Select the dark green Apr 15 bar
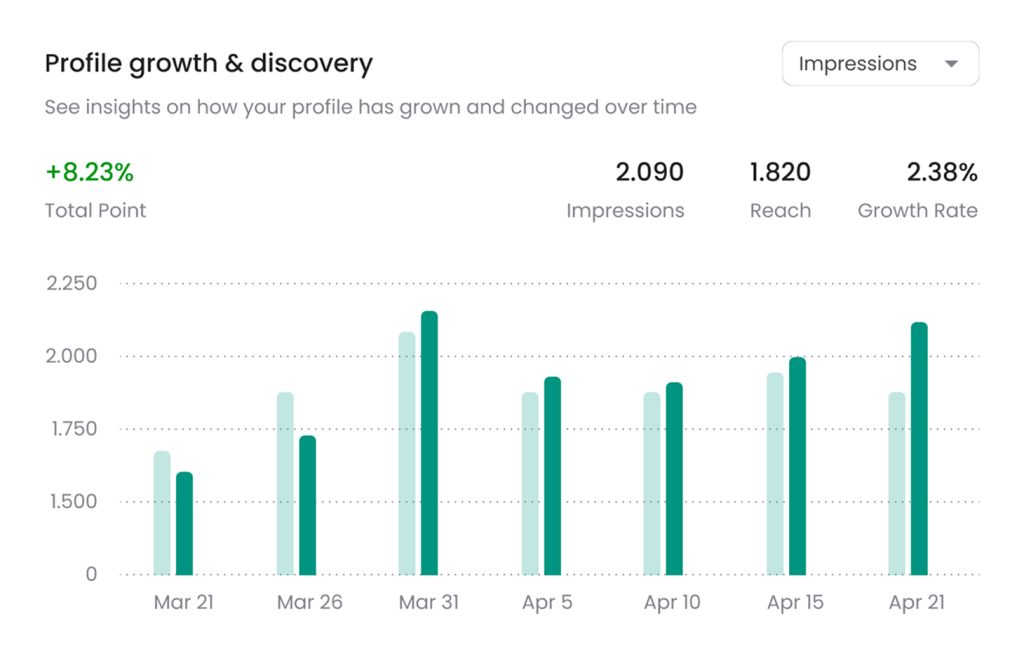1024x661 pixels. 797,466
